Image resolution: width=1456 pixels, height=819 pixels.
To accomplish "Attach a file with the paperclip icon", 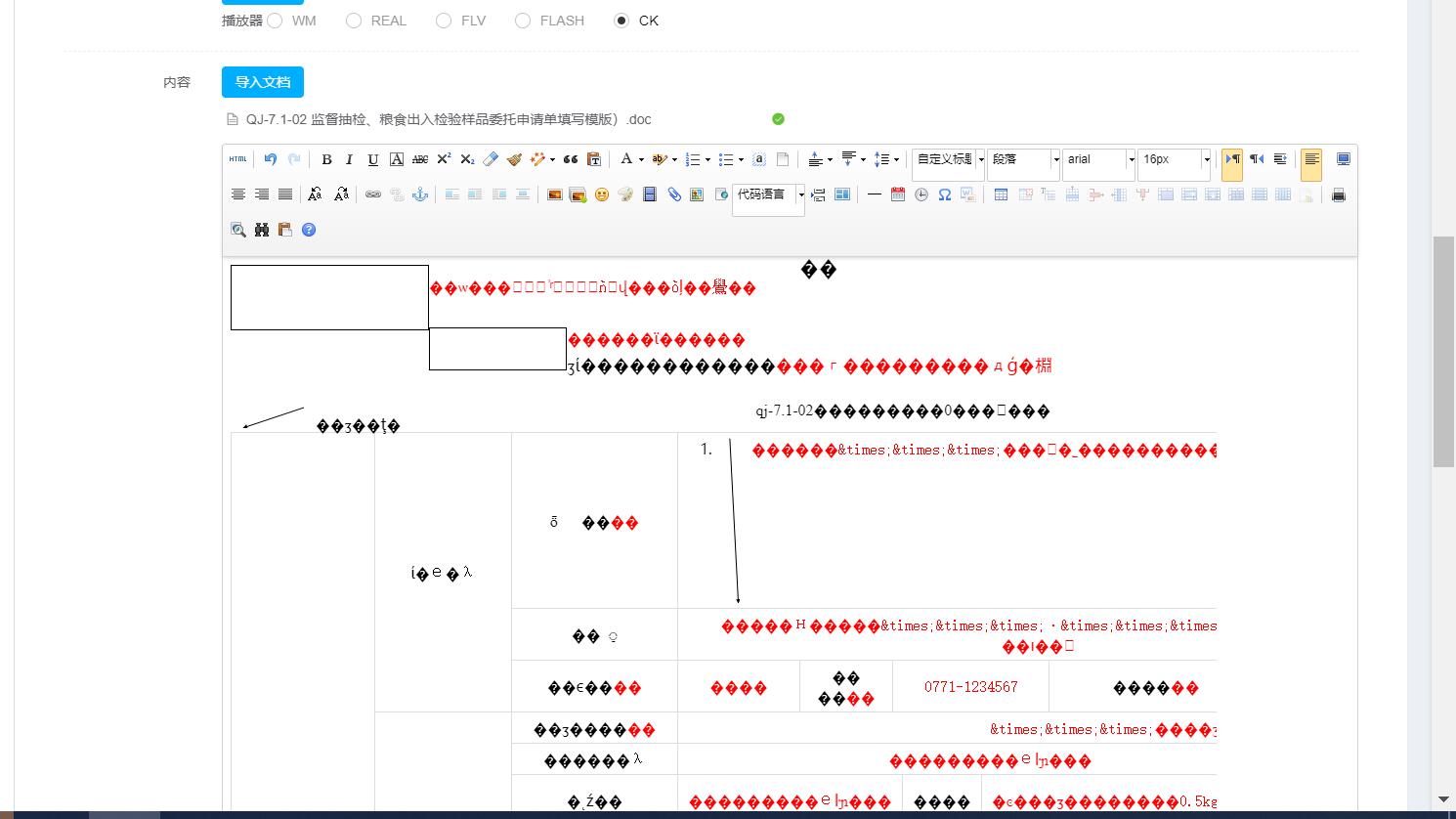I will 673,194.
